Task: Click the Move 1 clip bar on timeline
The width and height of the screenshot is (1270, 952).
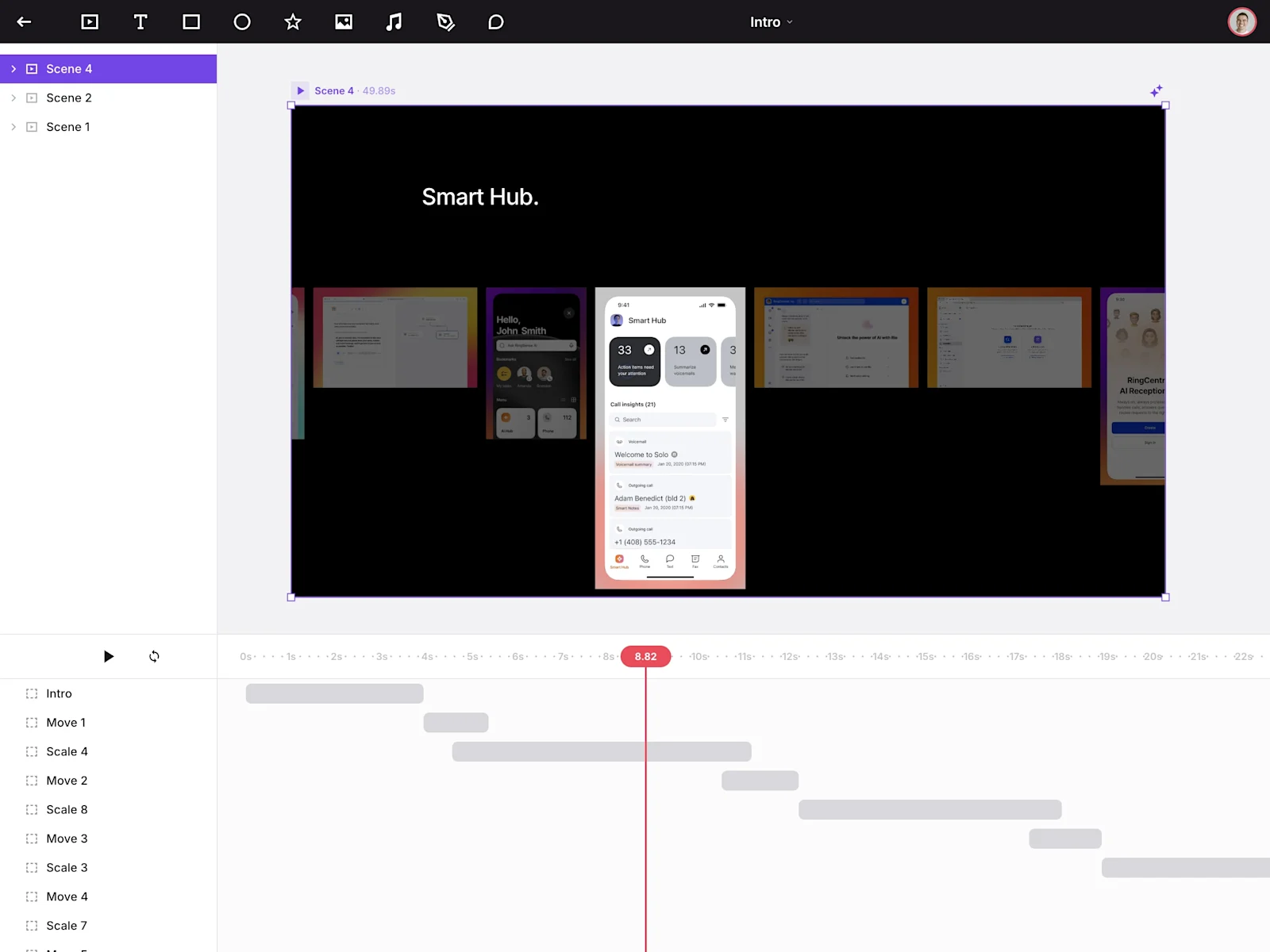Action: tap(456, 723)
